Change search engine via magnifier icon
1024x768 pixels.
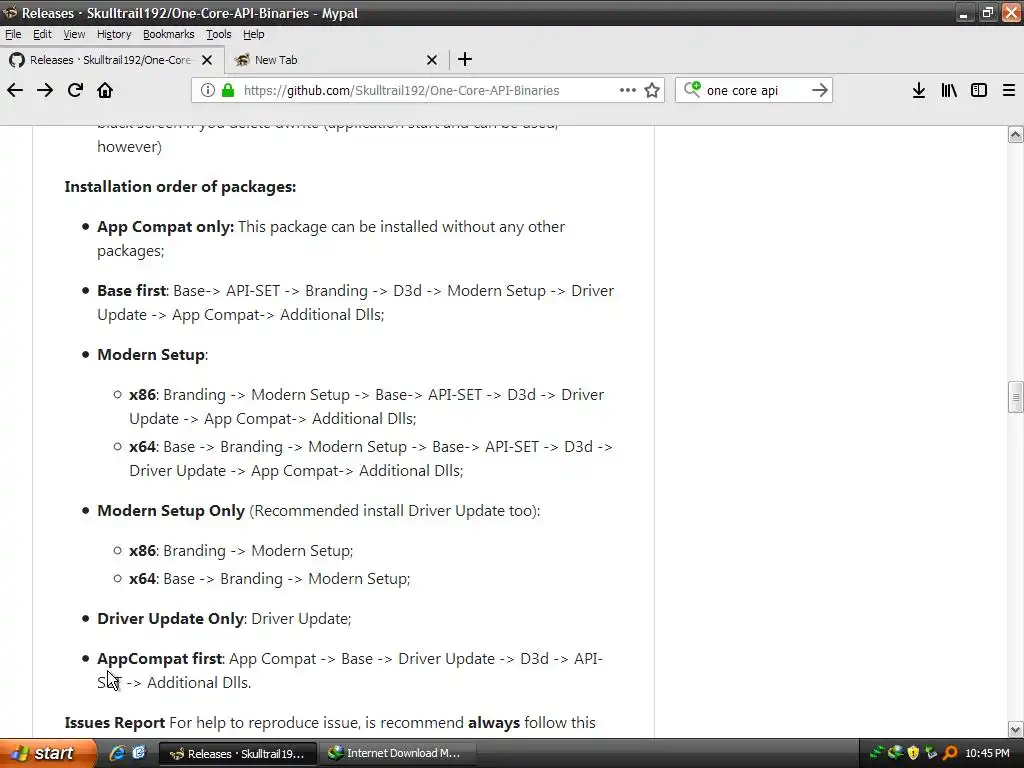[x=692, y=89]
